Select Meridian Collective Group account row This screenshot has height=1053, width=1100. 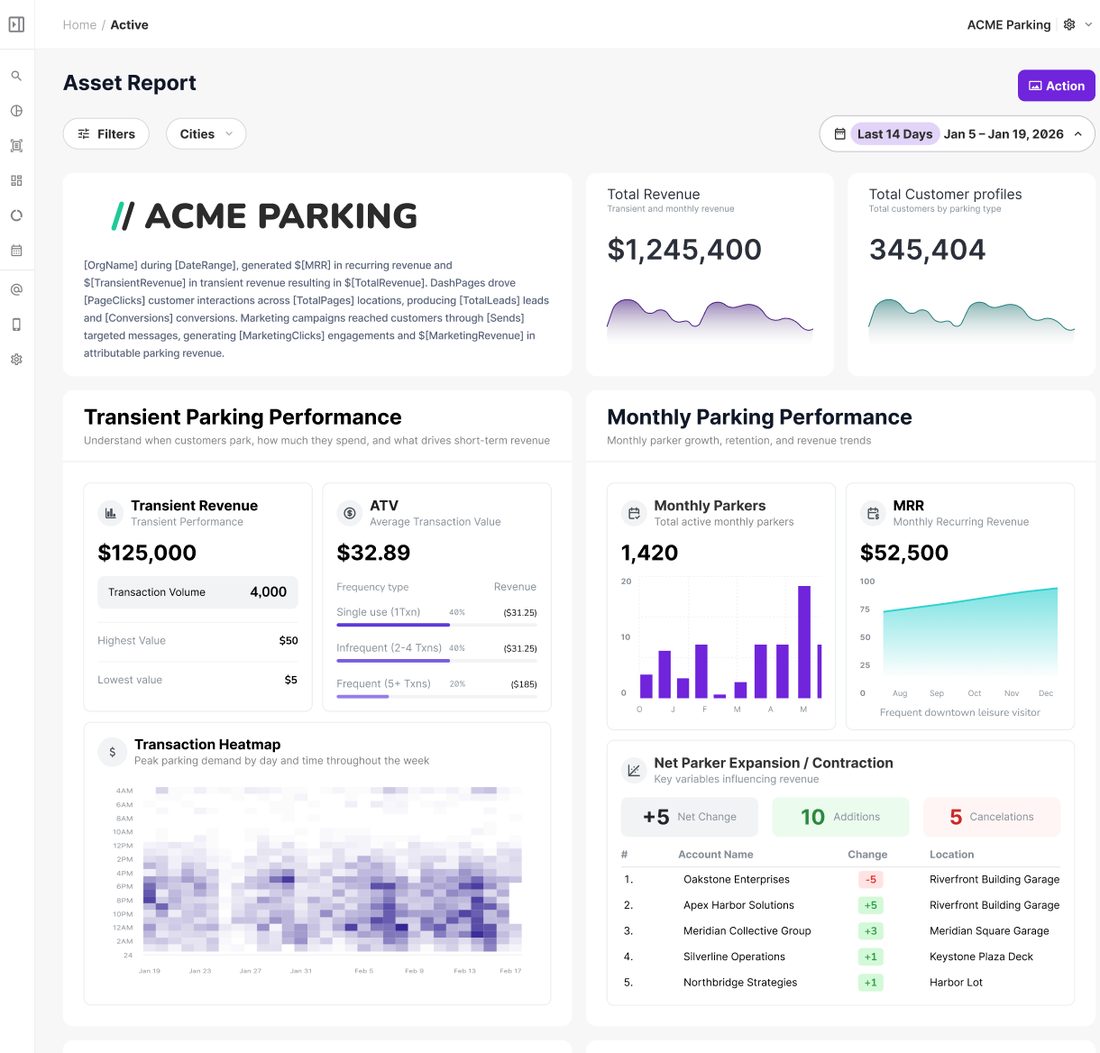pyautogui.click(x=840, y=931)
